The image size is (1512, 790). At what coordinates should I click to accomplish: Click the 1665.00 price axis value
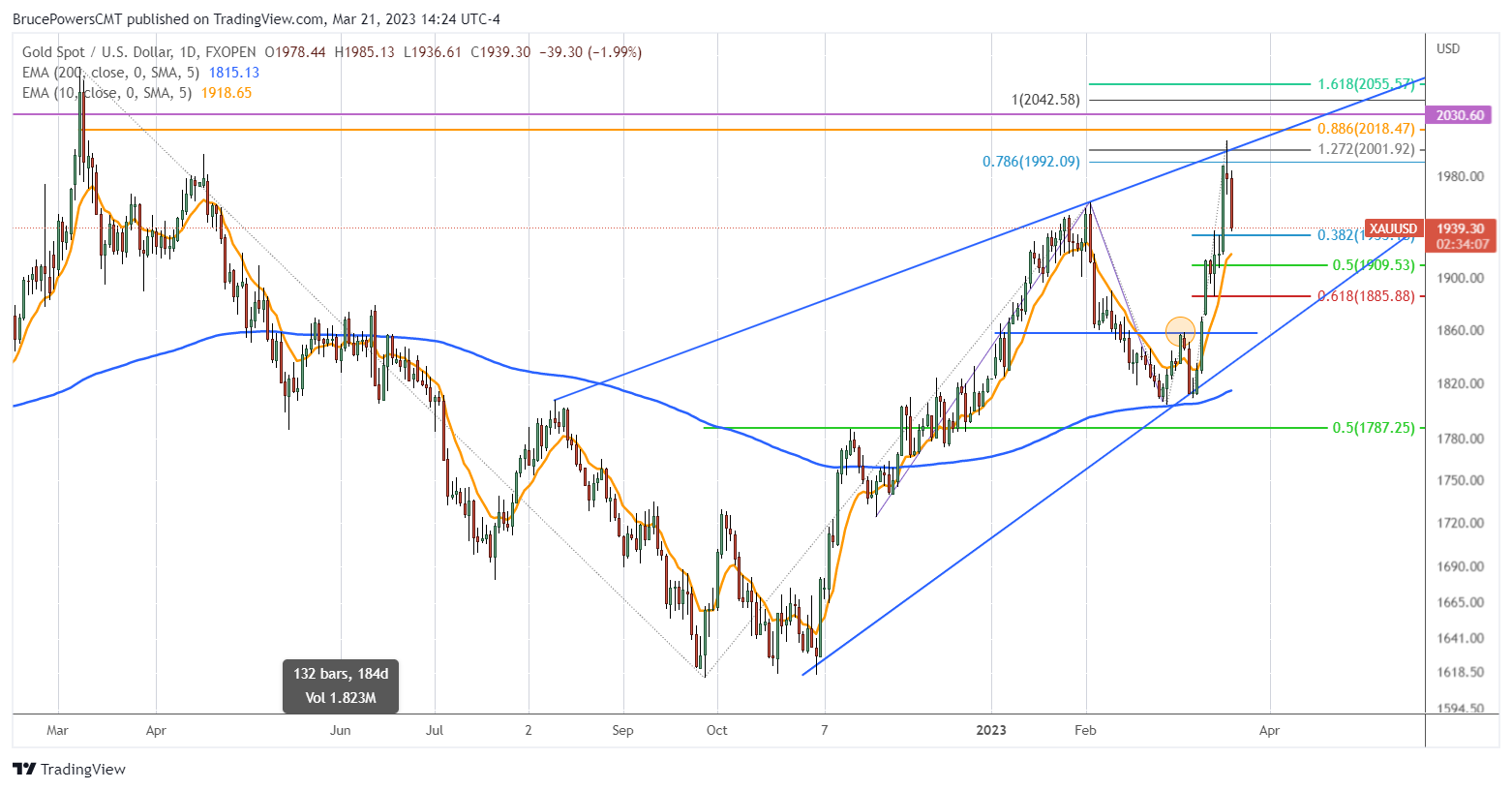1460,602
